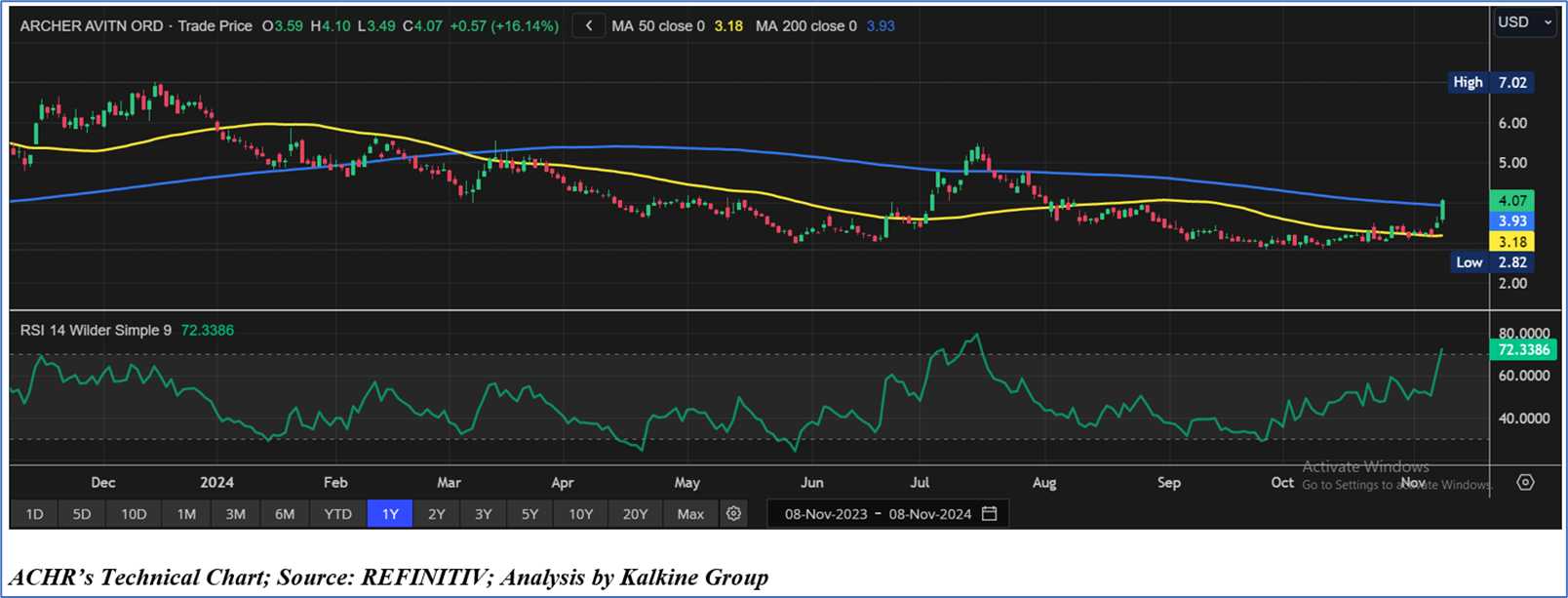
Task: Select the 3M time range
Action: [x=235, y=514]
